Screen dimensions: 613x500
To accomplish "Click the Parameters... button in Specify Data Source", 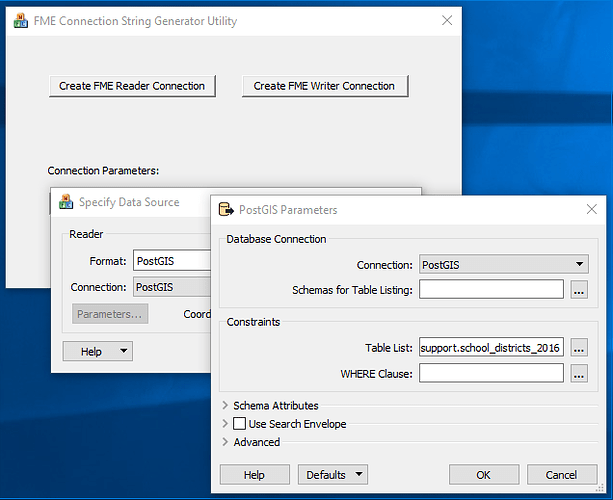I will click(x=110, y=314).
